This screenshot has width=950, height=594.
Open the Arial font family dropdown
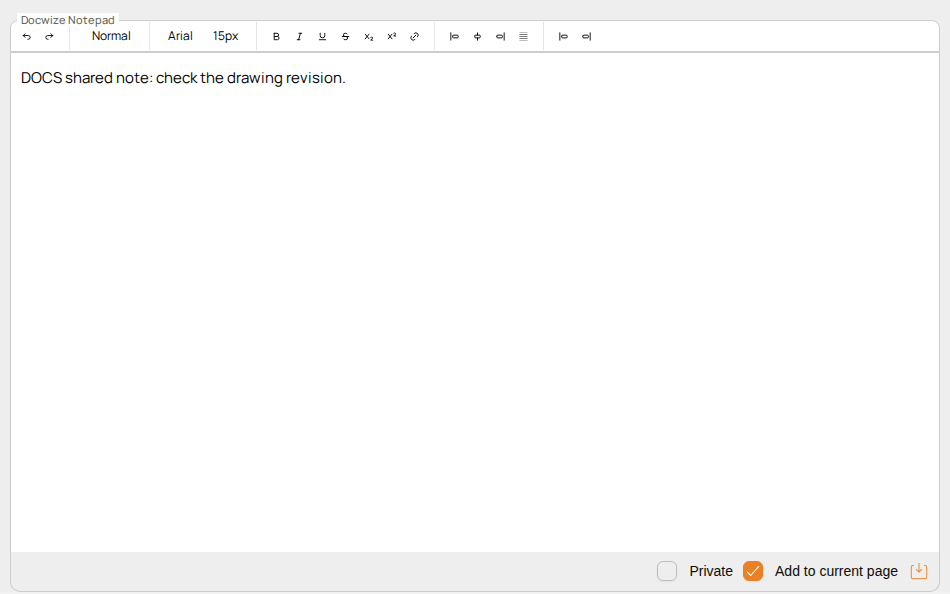coord(180,36)
